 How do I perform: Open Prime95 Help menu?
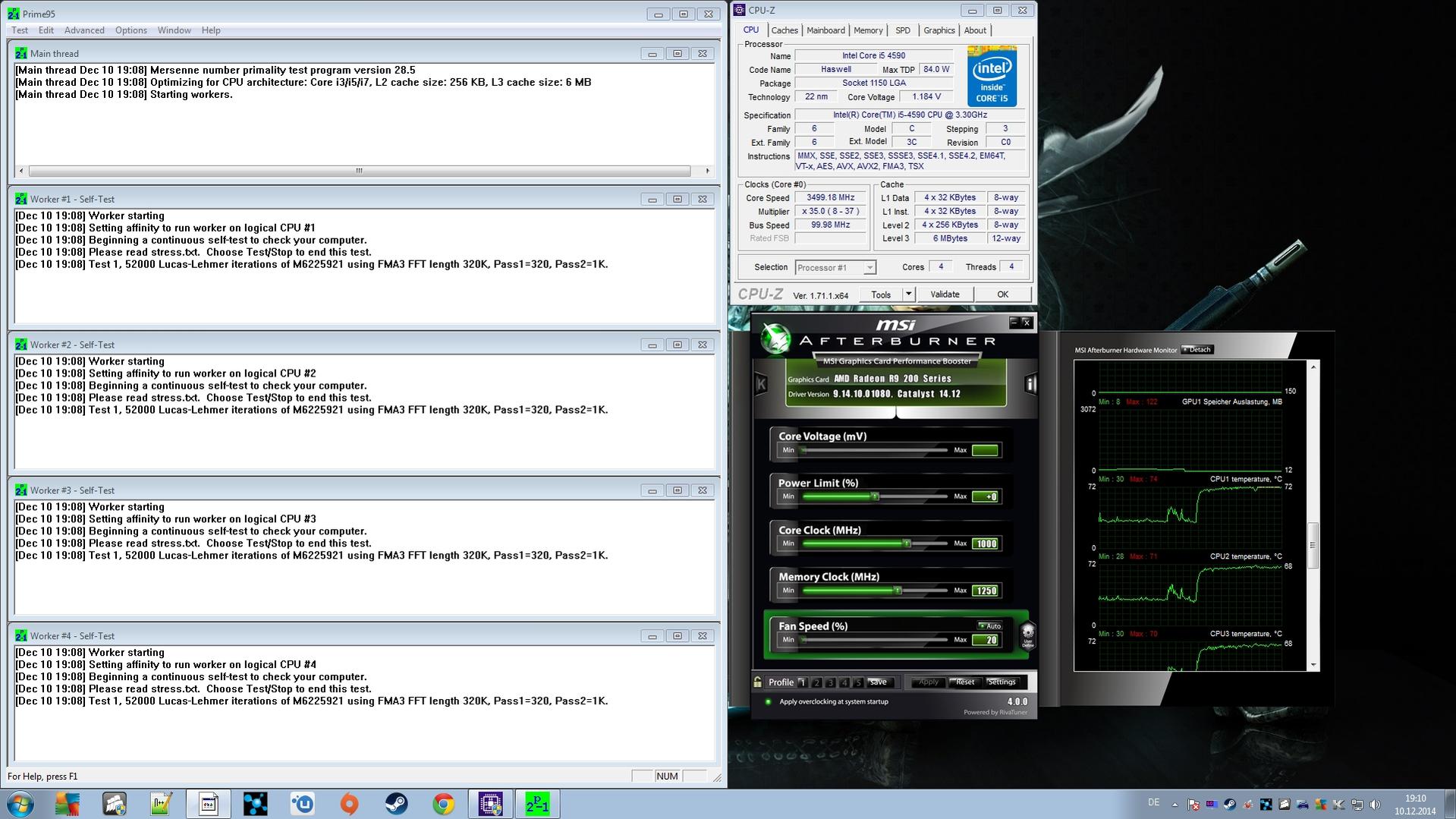[211, 30]
